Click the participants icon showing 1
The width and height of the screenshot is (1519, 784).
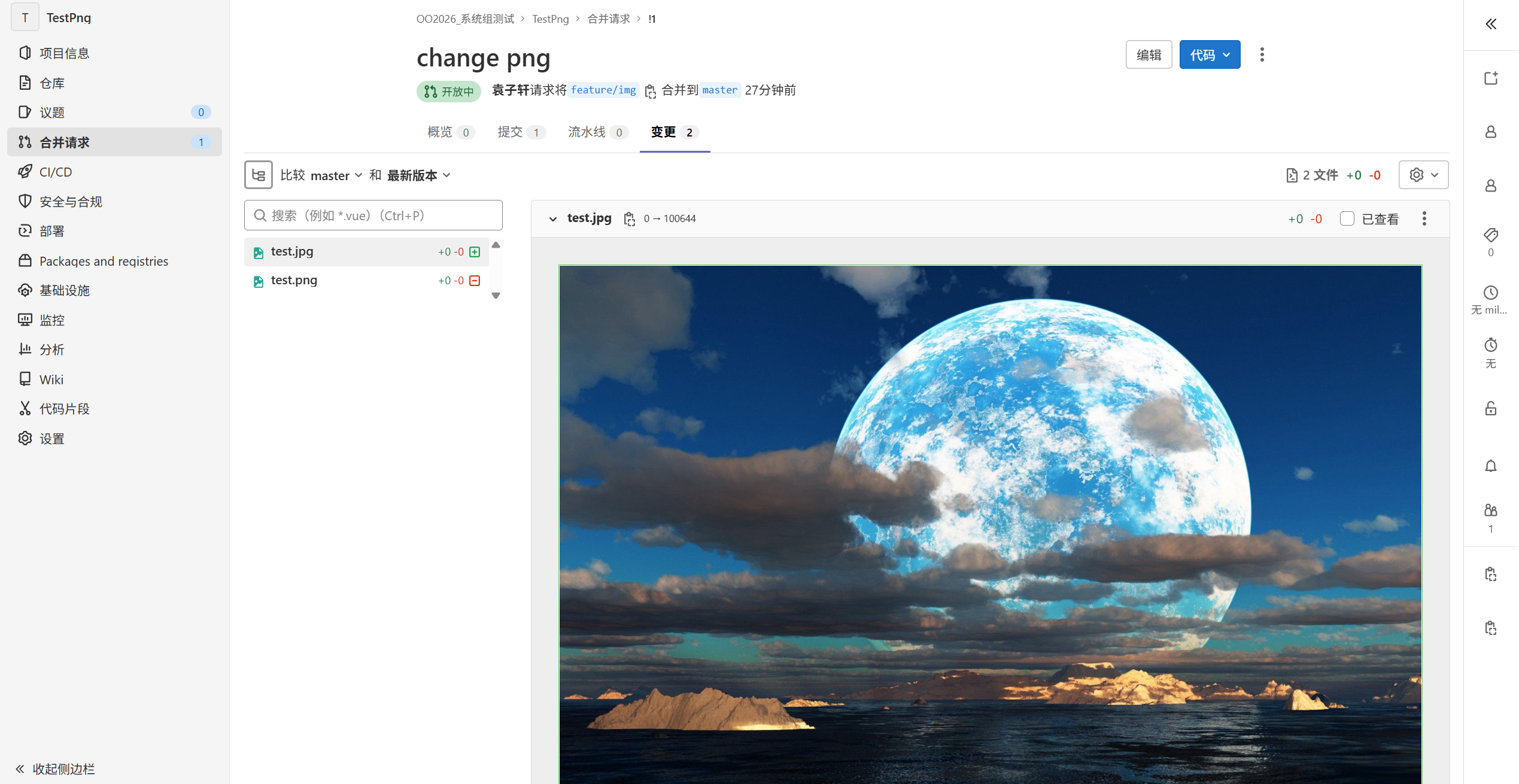[x=1490, y=510]
